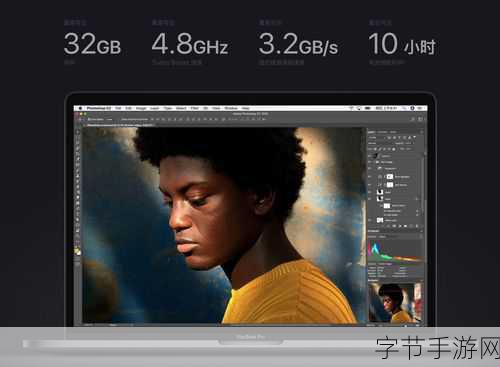Click the foreground color swatch in toolbar
This screenshot has width=500, height=367.
click(77, 251)
